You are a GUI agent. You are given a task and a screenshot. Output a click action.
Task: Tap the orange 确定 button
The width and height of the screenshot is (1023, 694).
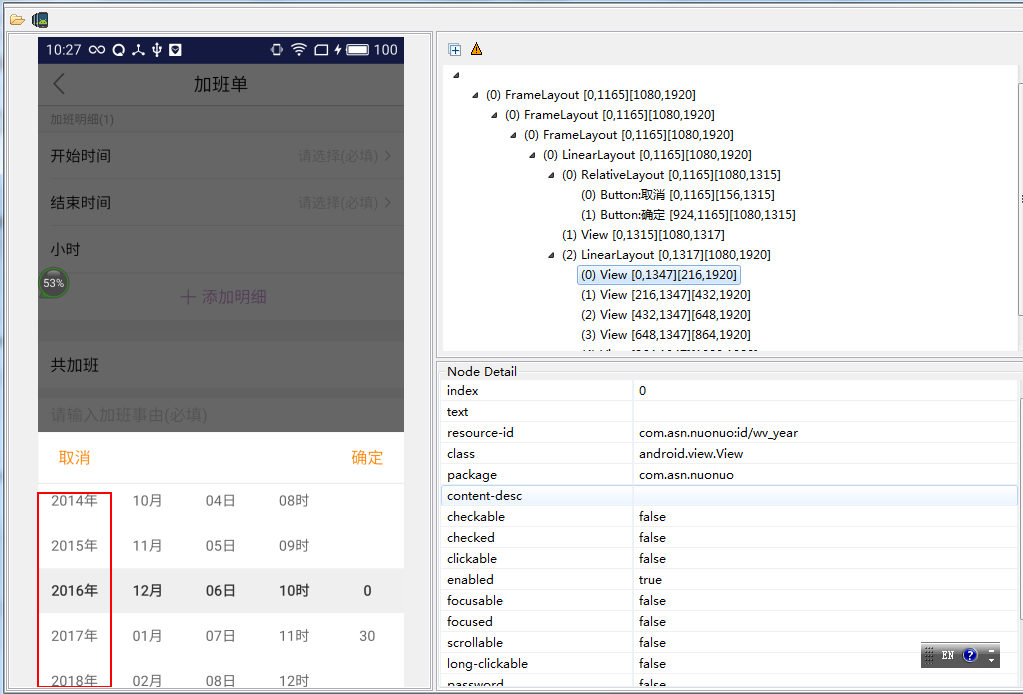point(367,457)
